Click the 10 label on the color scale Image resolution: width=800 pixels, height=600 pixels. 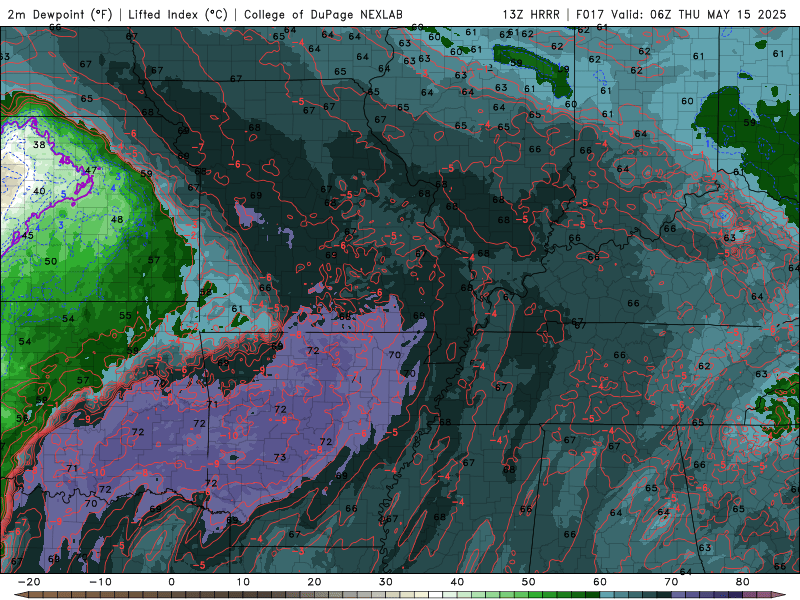(x=243, y=582)
